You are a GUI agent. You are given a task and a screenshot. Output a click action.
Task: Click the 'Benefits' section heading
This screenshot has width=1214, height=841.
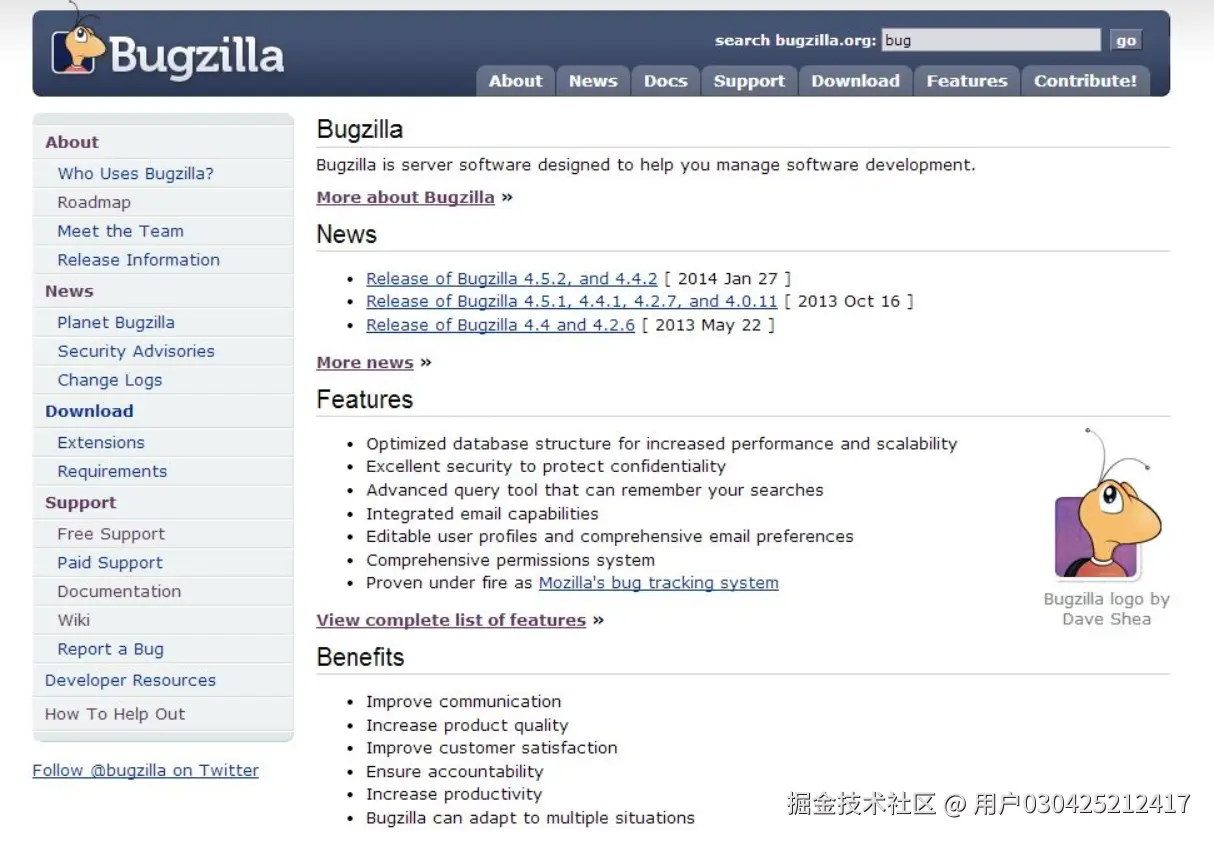[361, 657]
